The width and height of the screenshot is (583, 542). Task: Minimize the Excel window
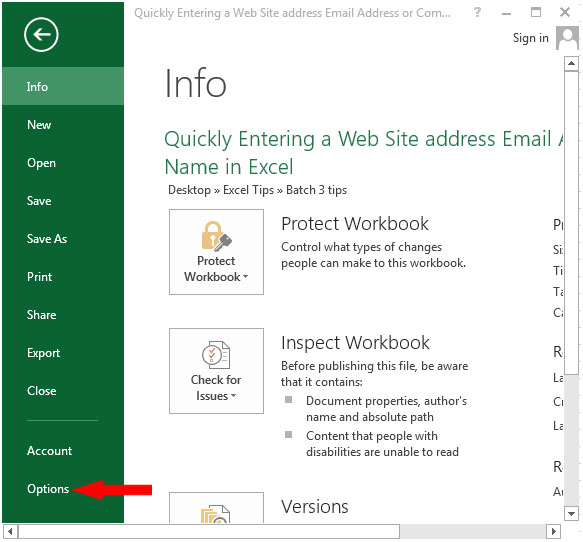[x=506, y=13]
